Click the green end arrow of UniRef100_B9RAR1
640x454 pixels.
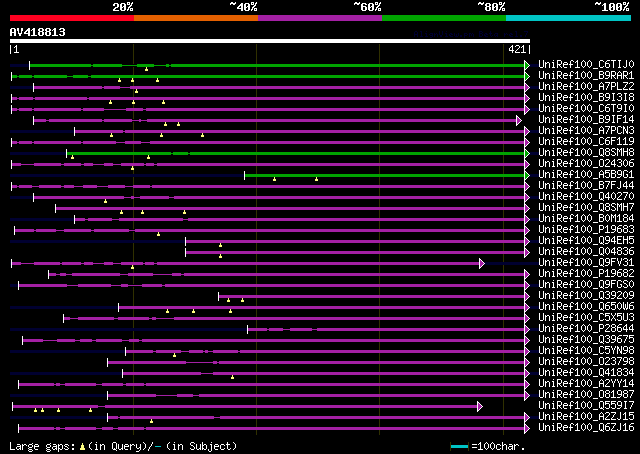pyautogui.click(x=527, y=76)
